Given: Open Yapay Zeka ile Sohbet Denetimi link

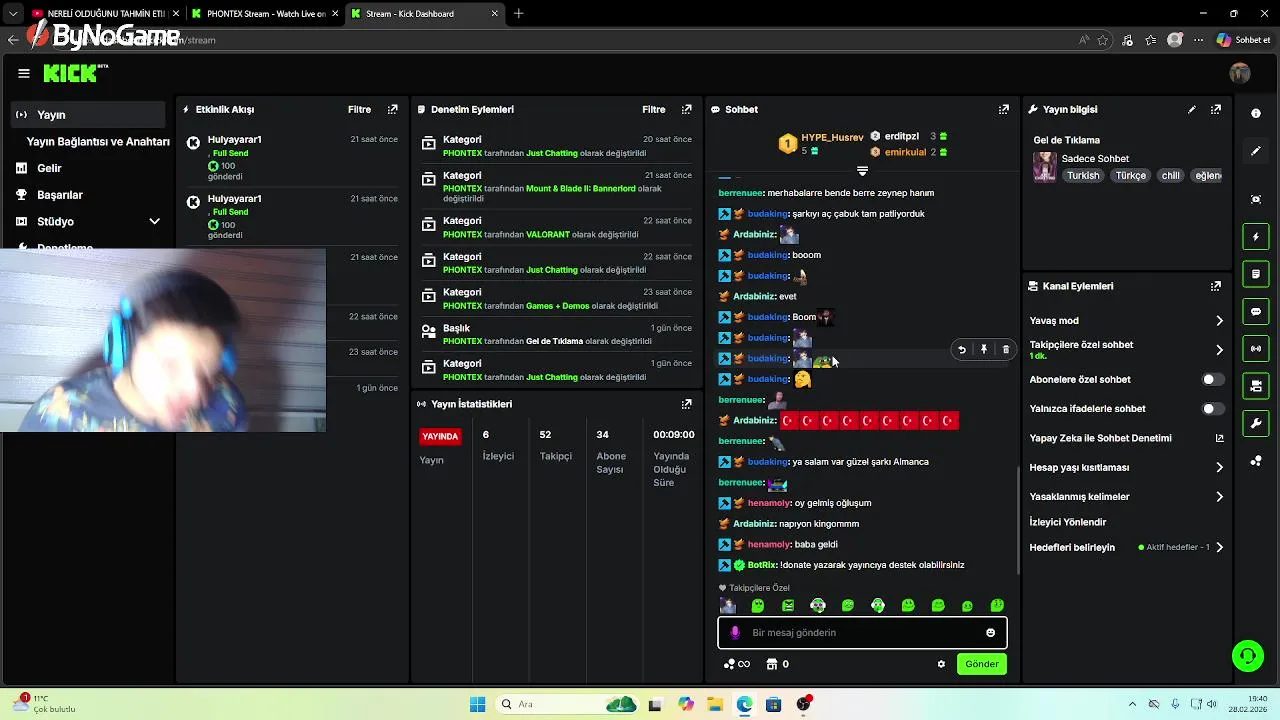Looking at the screenshot, I should (1126, 438).
